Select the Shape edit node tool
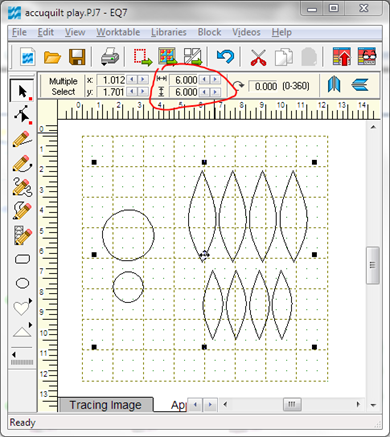 pos(22,115)
